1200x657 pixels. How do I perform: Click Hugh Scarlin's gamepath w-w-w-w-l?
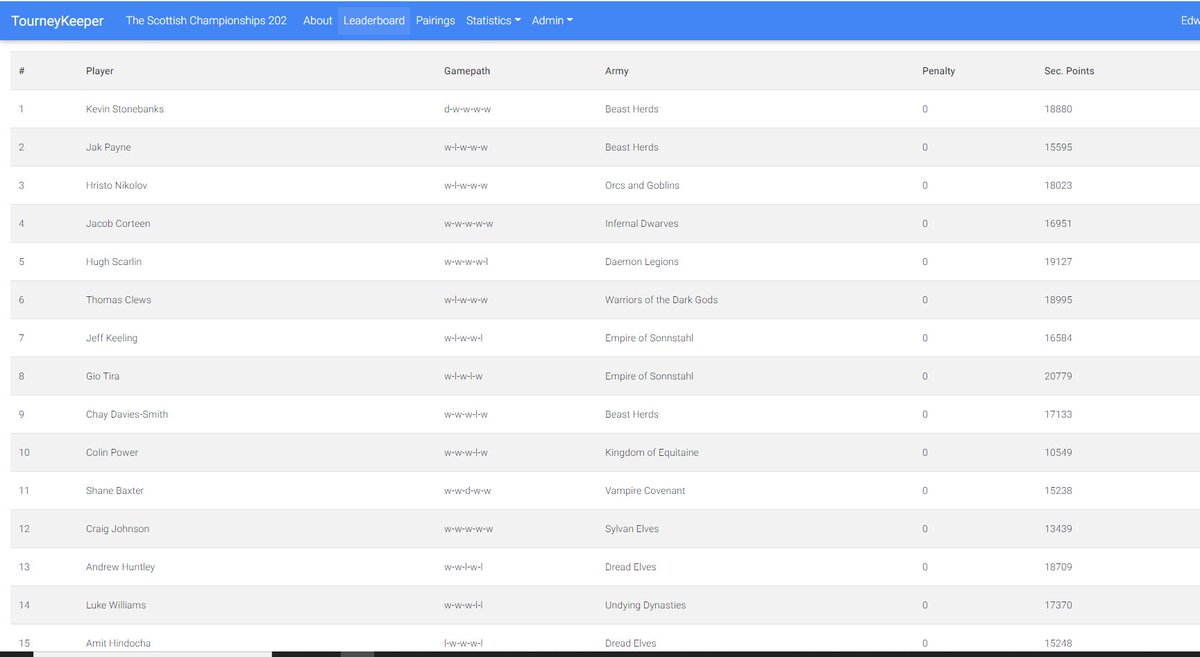pyautogui.click(x=466, y=261)
